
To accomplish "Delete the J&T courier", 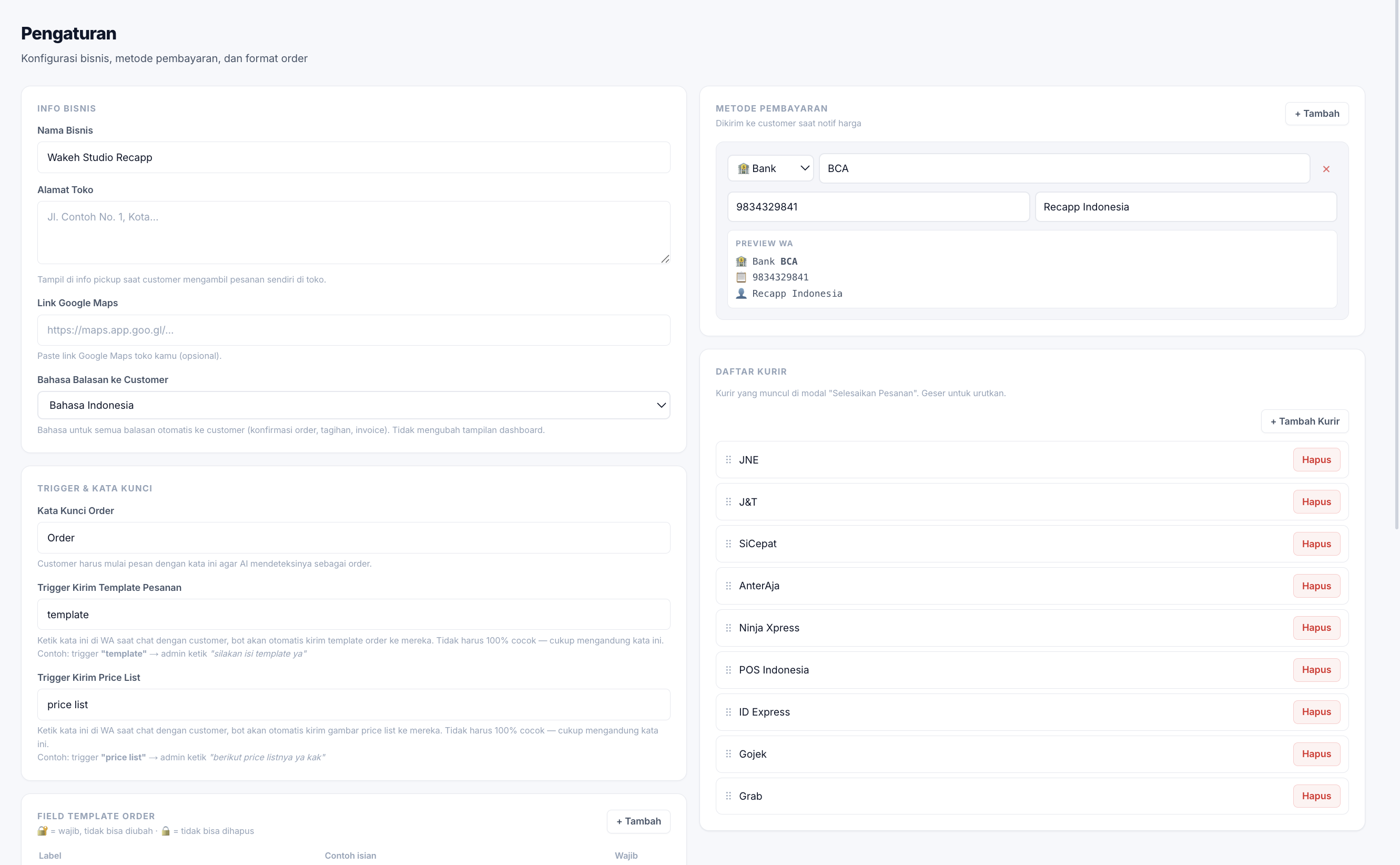I will [1316, 502].
